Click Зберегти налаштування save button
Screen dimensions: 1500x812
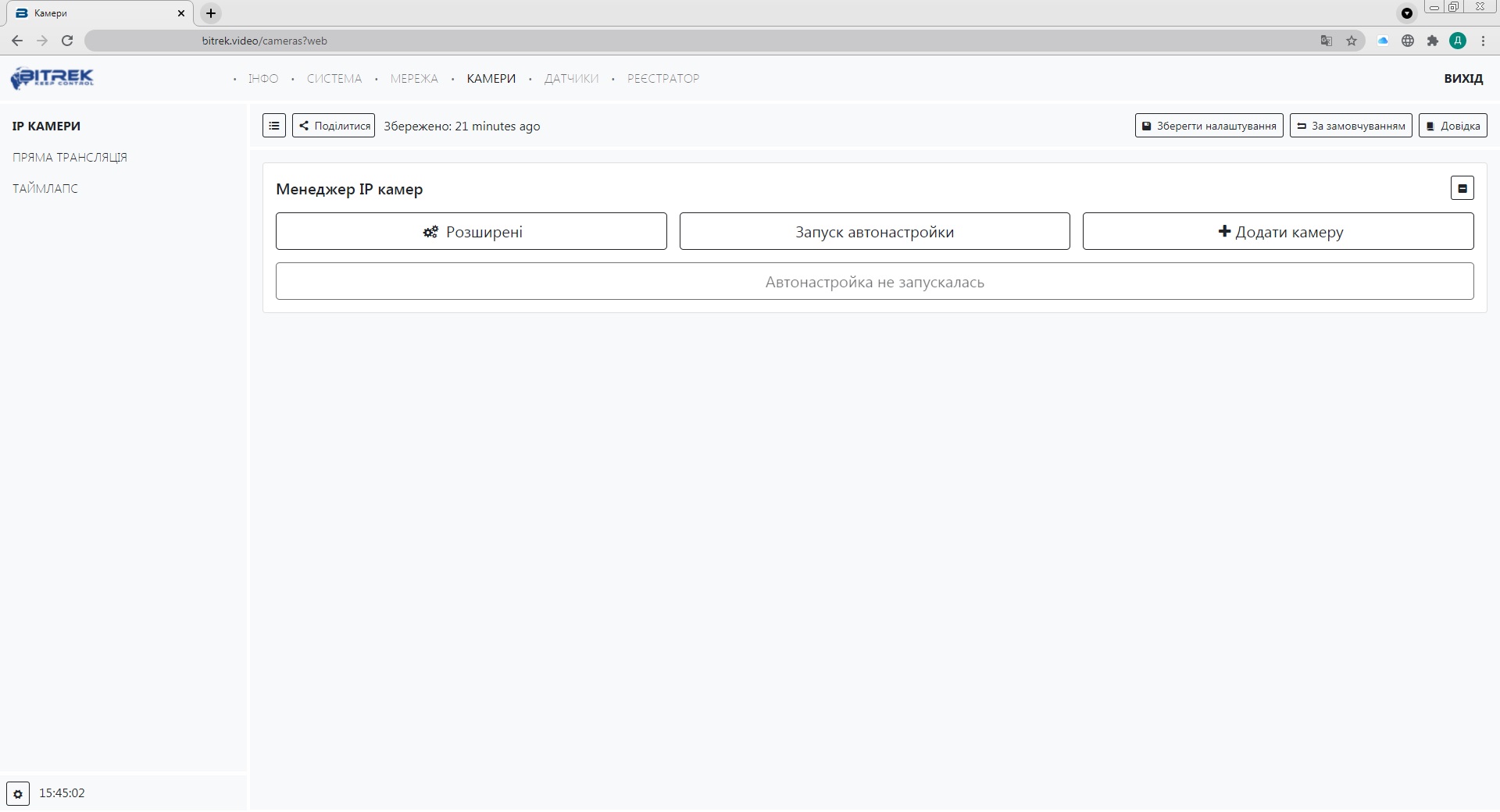[1209, 126]
